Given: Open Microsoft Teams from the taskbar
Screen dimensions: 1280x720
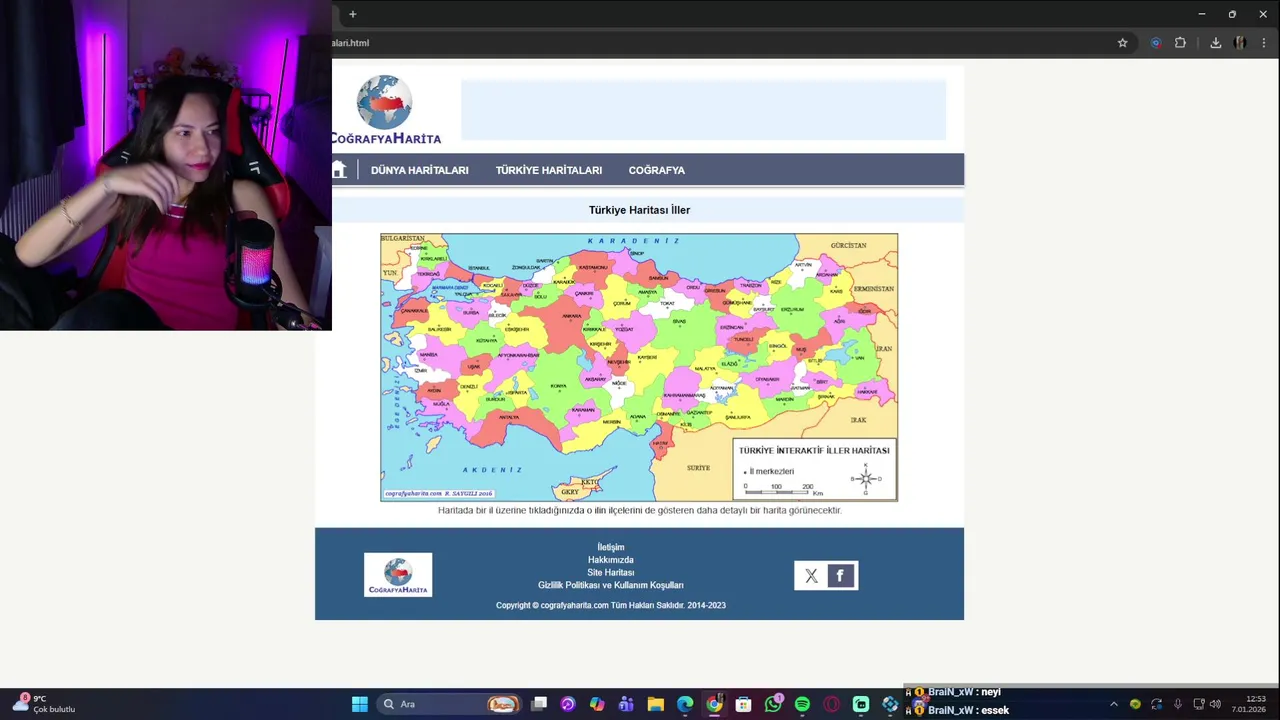Looking at the screenshot, I should (x=626, y=704).
